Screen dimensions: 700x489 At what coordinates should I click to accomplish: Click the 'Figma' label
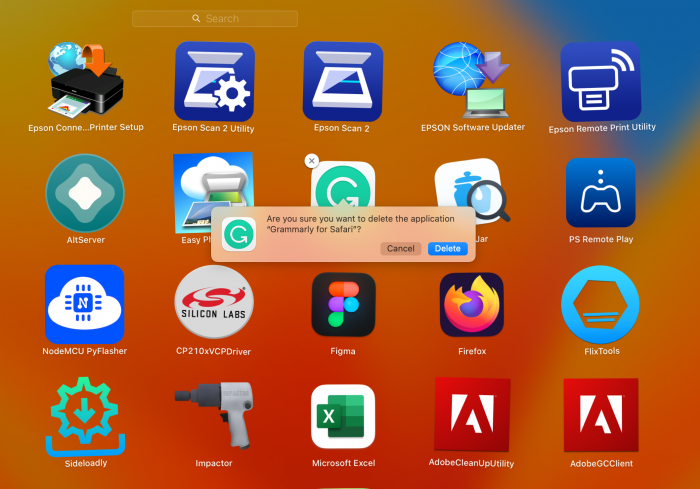tap(343, 351)
